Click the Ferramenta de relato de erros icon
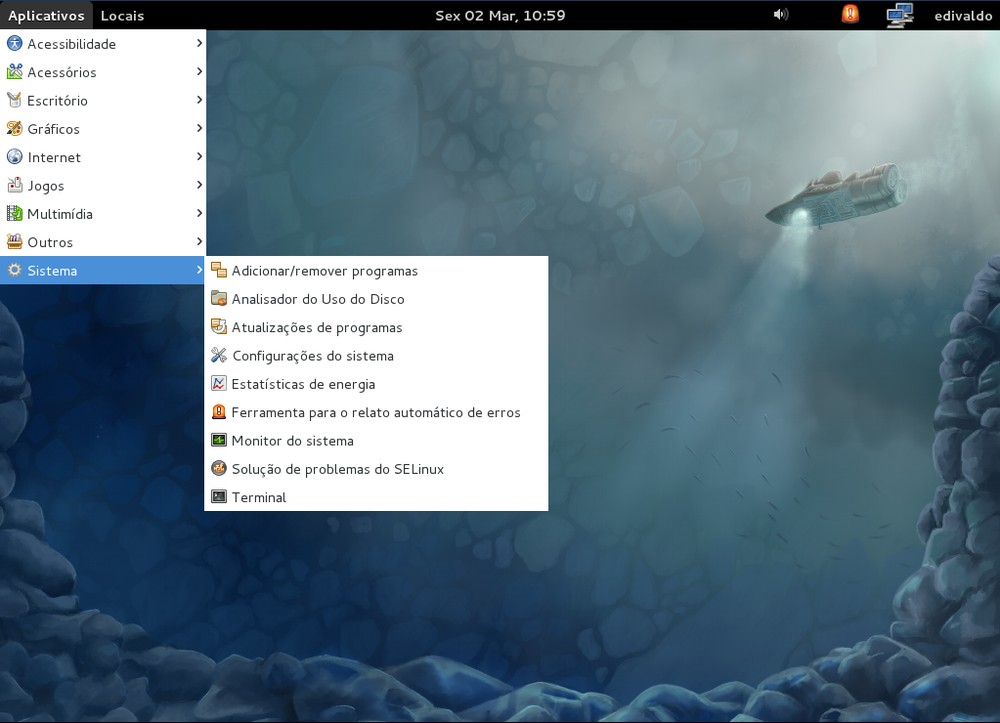This screenshot has height=723, width=1000. click(x=218, y=411)
